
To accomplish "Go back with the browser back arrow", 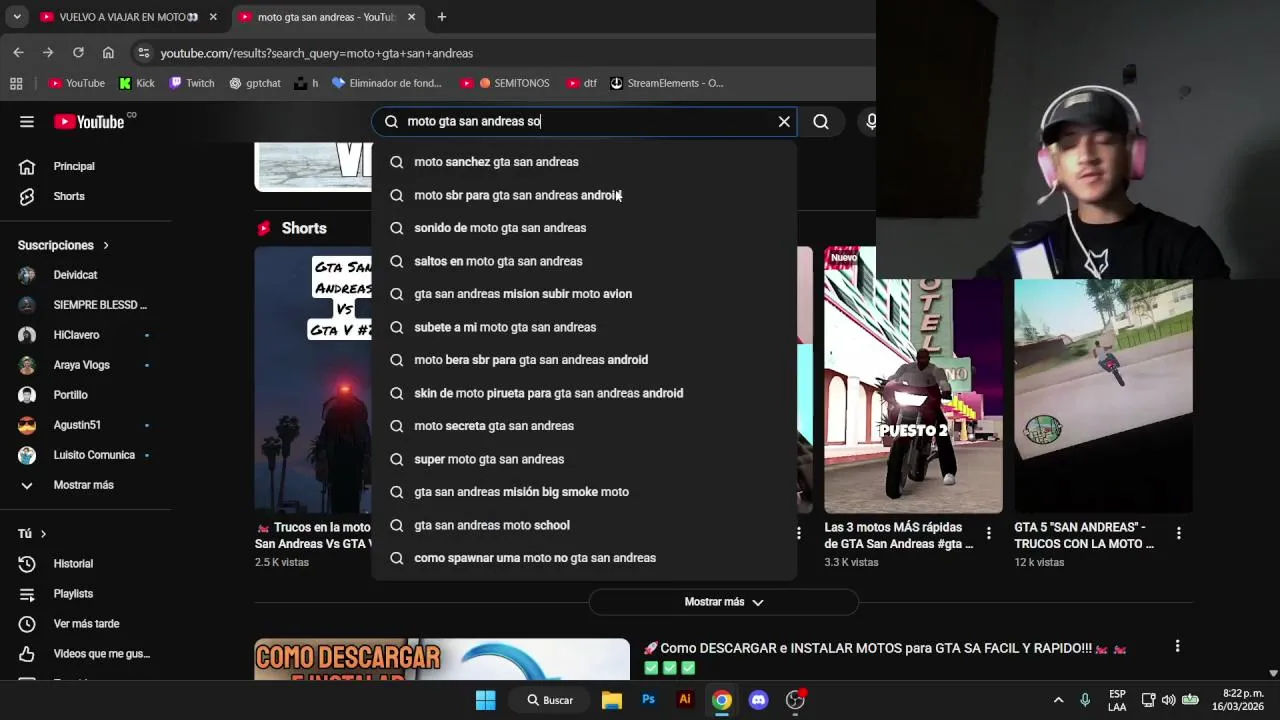I will (x=18, y=52).
